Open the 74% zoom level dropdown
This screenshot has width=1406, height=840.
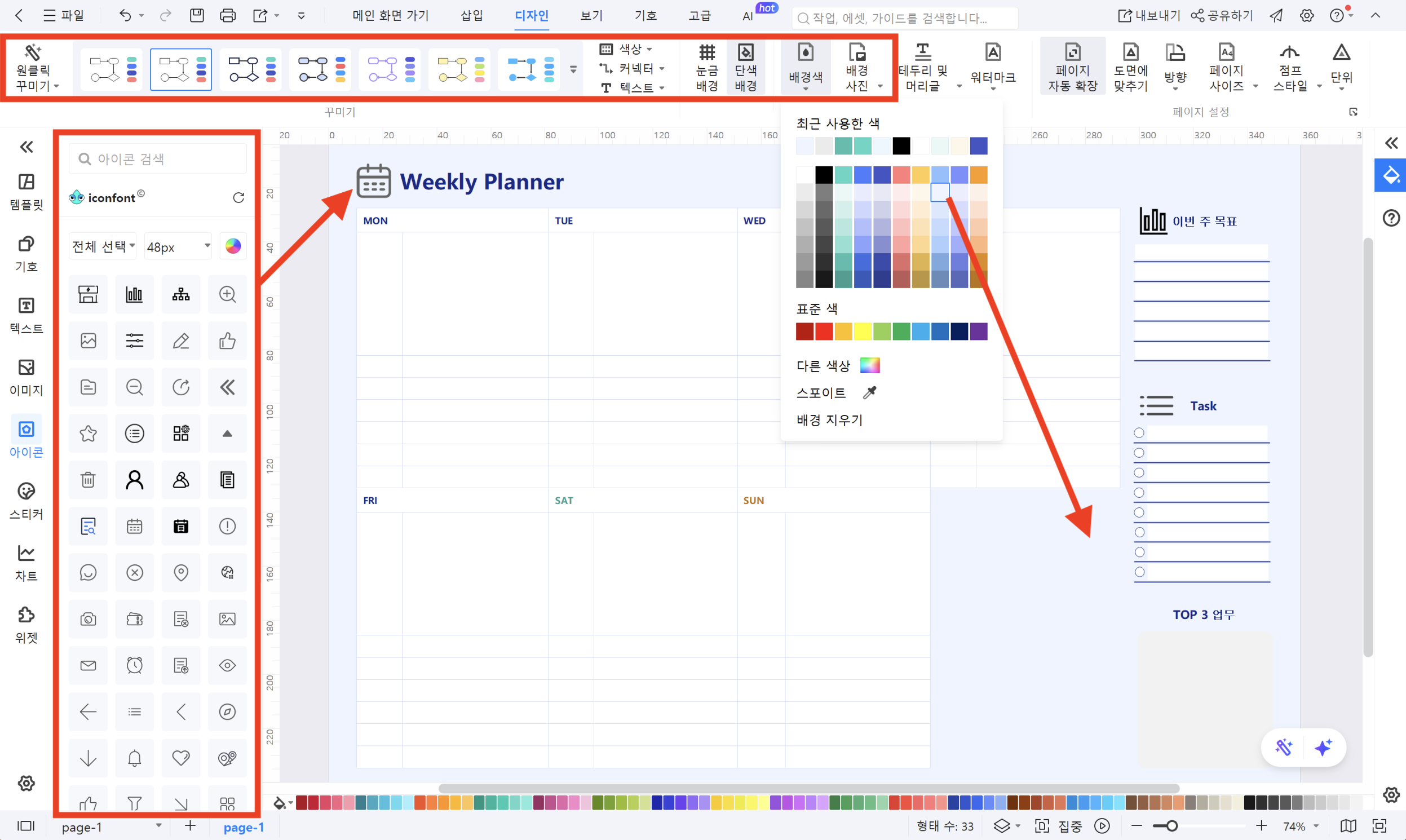pos(1301,826)
